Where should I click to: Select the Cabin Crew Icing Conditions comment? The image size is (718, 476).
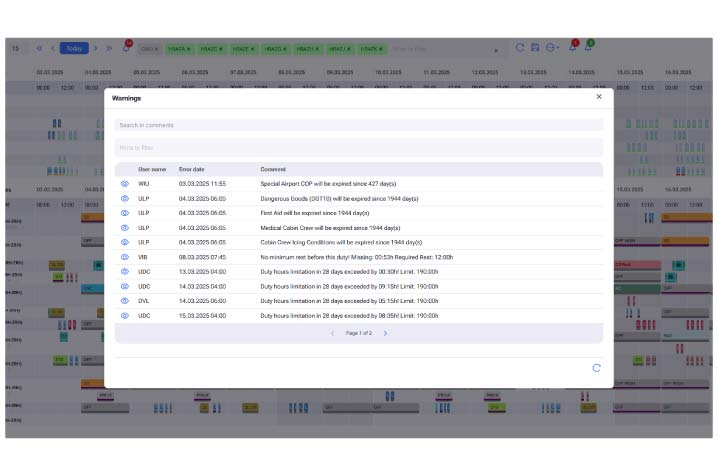[341, 242]
